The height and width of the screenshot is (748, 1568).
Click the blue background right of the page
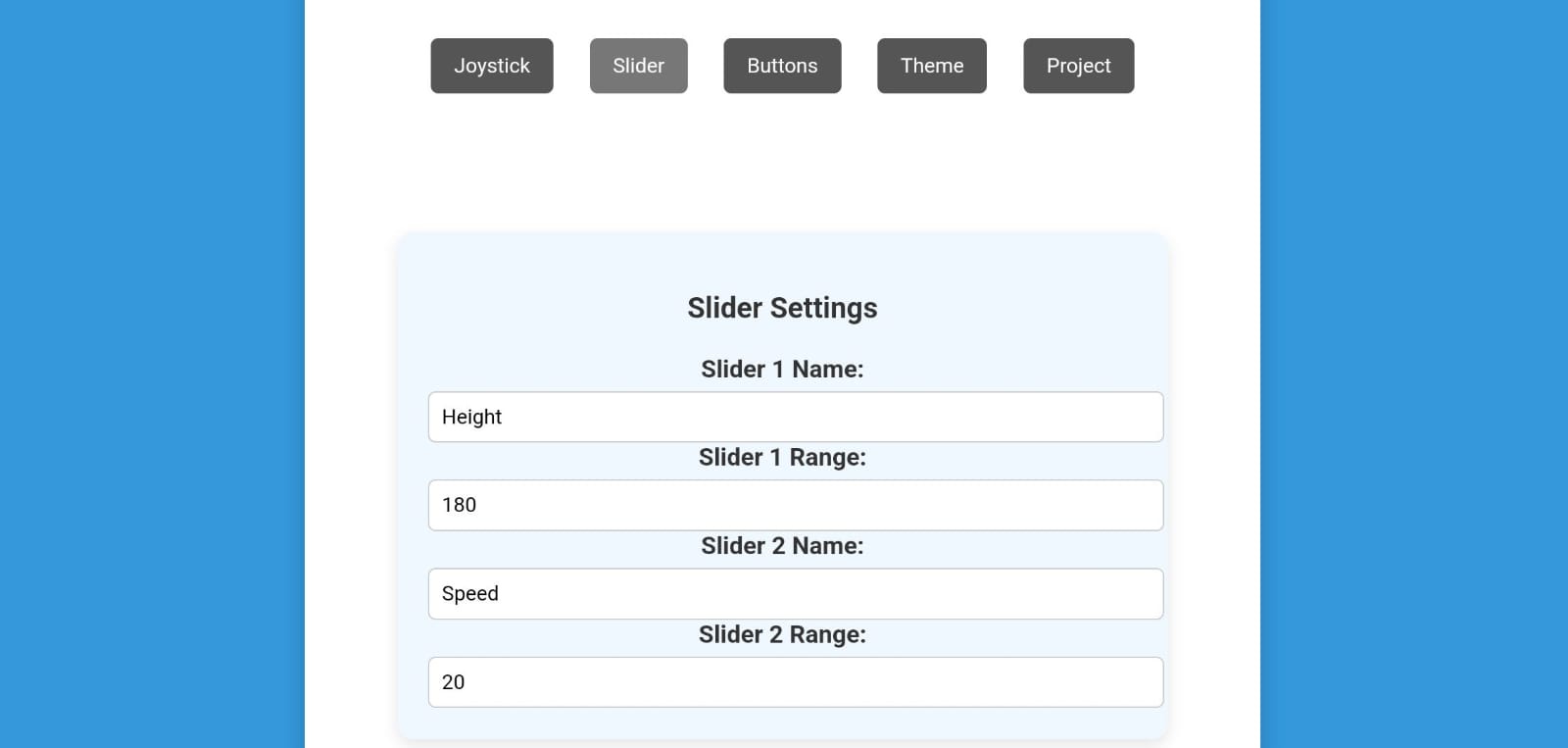pos(1414,374)
